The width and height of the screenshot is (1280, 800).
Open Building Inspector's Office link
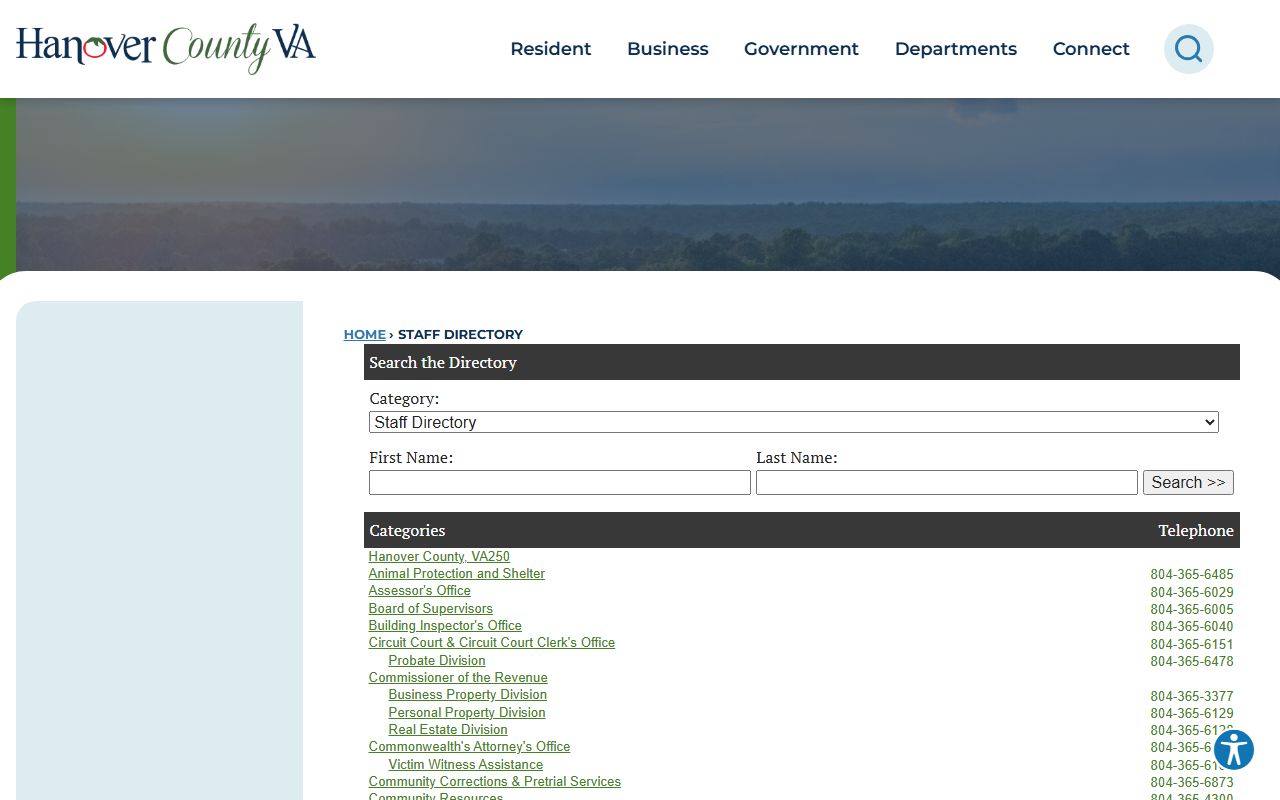click(x=445, y=625)
